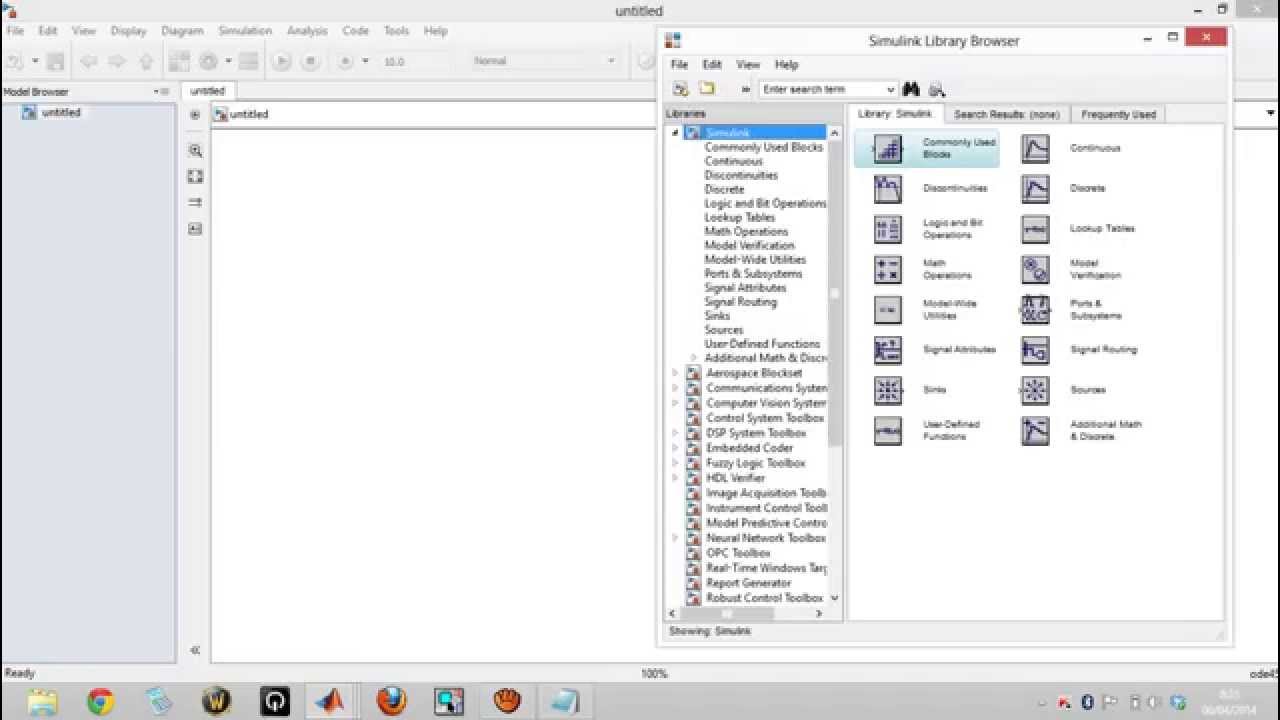Open the User-Defined Functions library icon
The image size is (1280, 720).
888,431
